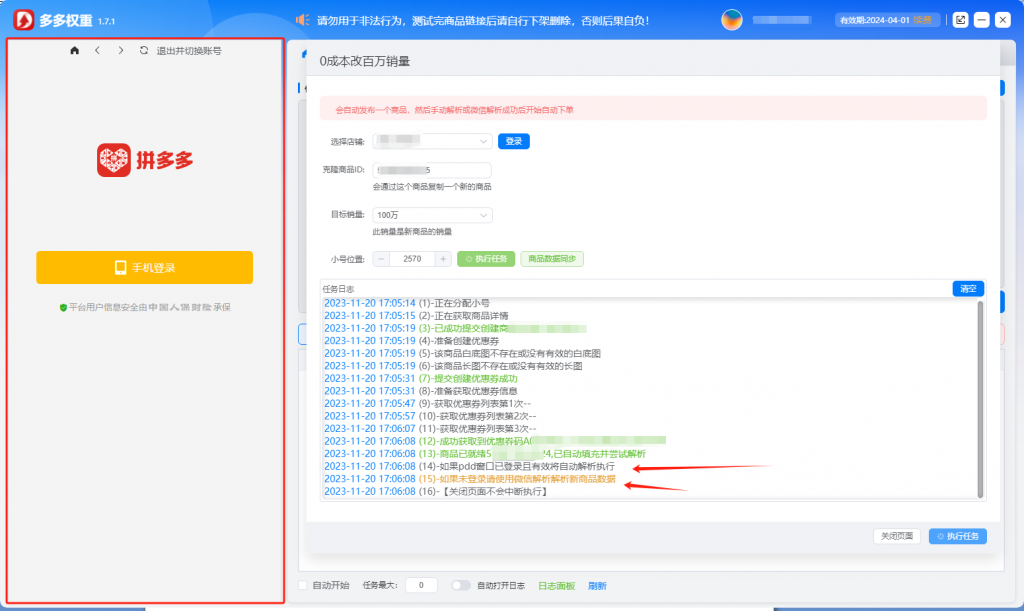
Task: Select log line (16)-【关闭页面不会中断执行】
Action: [x=436, y=492]
